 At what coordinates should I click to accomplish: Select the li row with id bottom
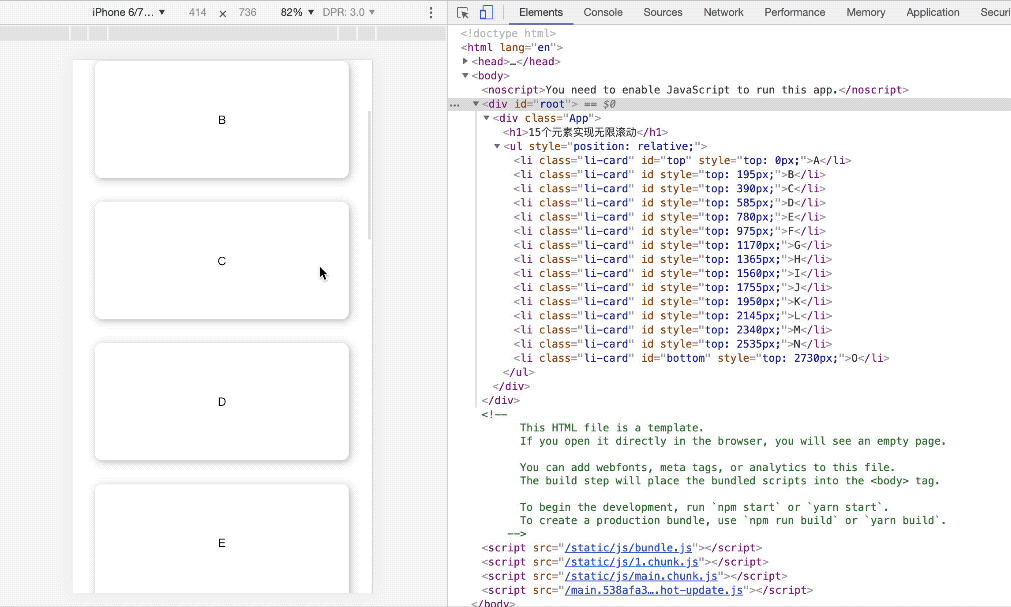coord(702,359)
